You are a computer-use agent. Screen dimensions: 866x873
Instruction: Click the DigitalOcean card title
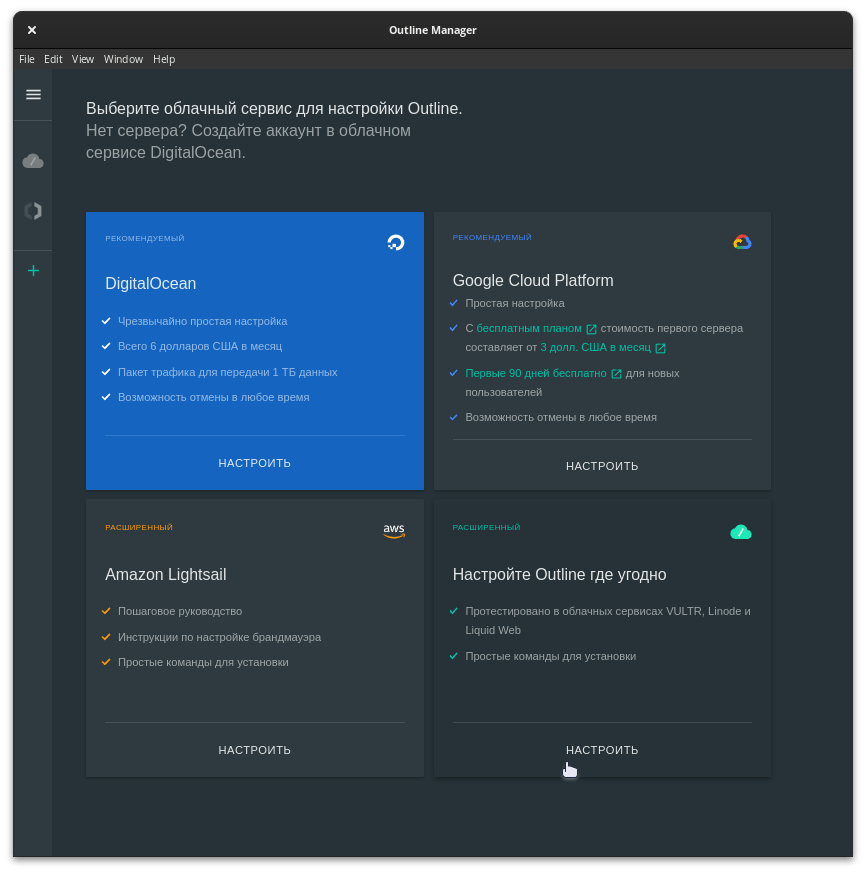click(150, 283)
